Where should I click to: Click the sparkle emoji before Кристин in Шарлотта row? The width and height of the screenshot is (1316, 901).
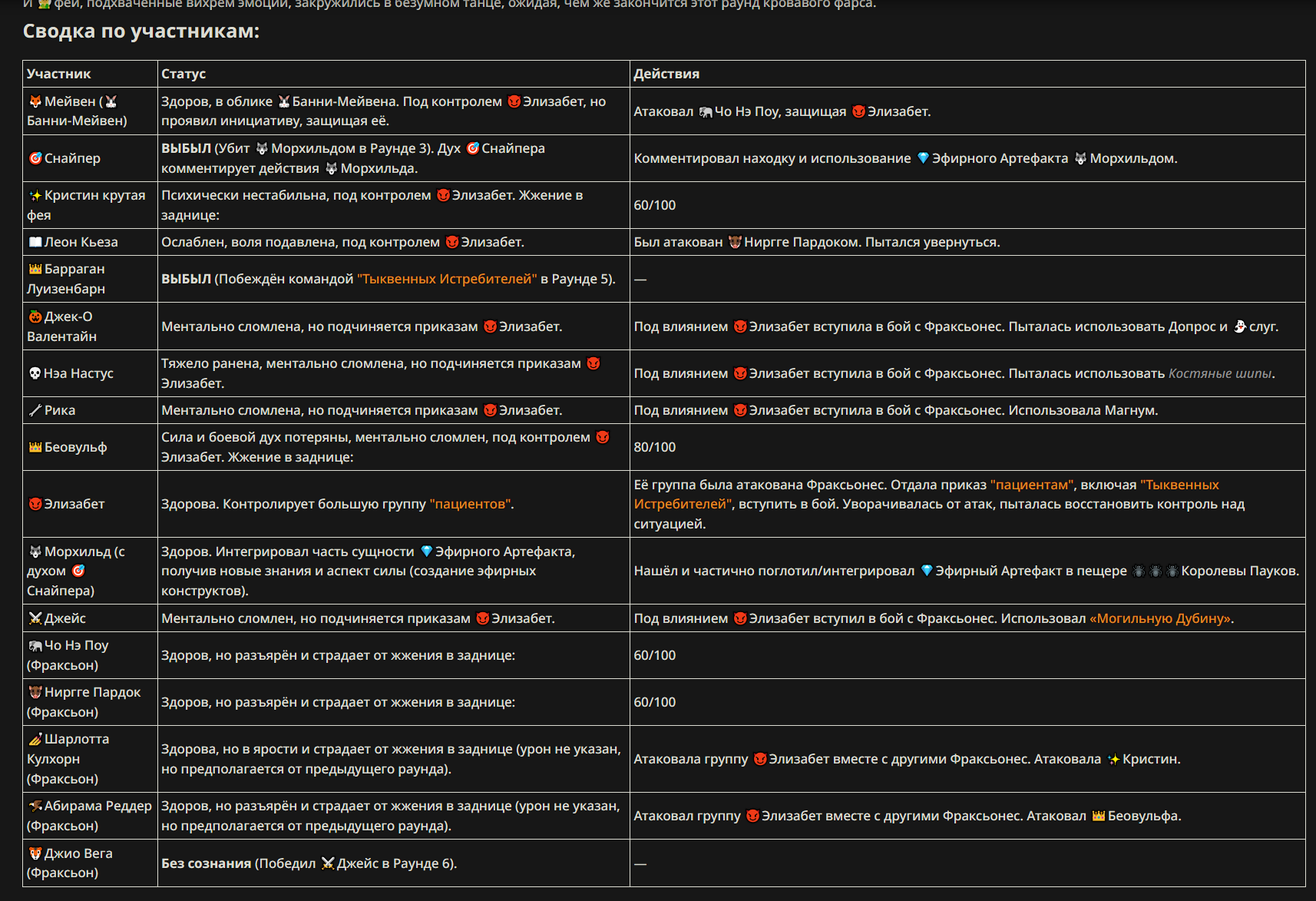1114,759
